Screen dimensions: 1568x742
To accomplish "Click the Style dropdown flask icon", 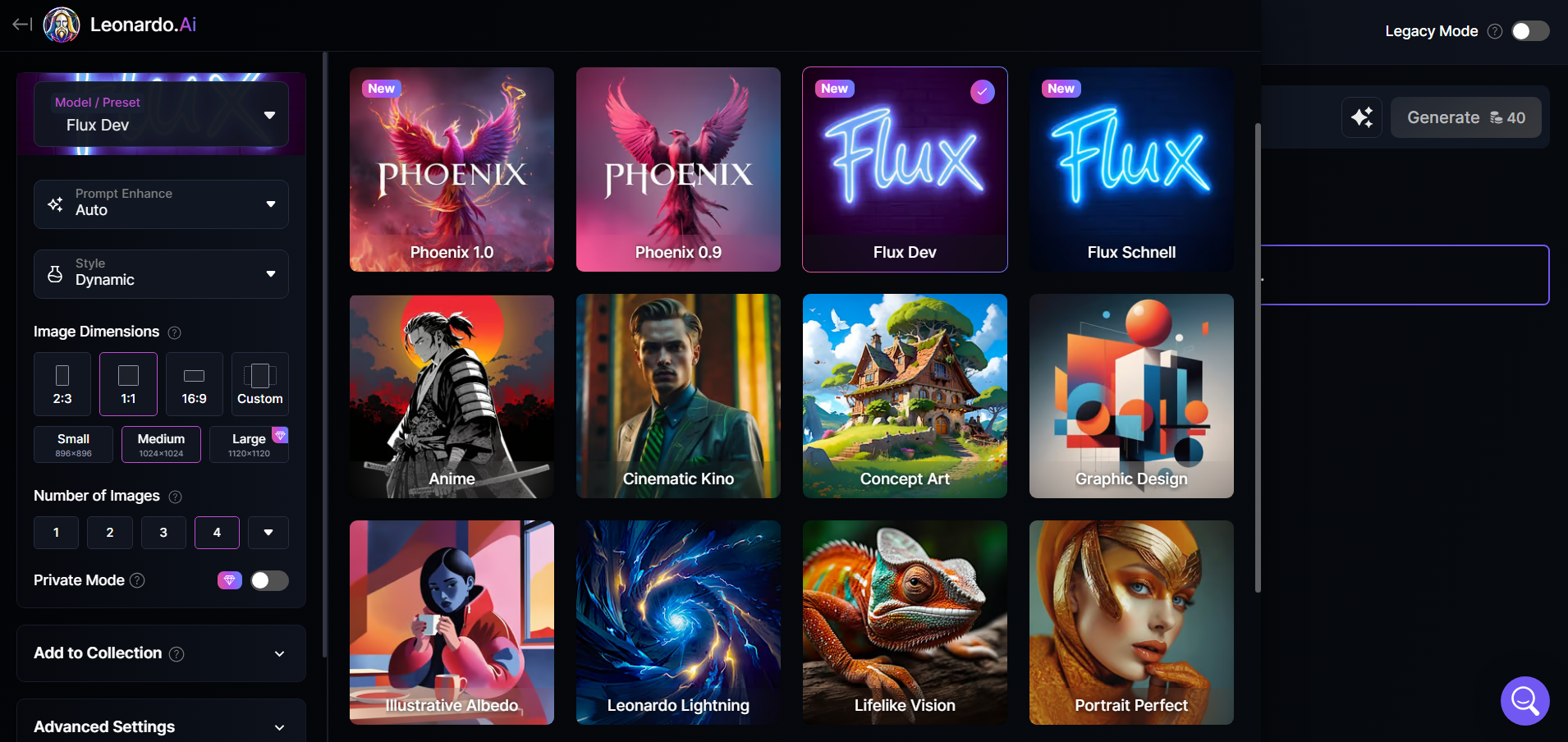I will point(55,274).
